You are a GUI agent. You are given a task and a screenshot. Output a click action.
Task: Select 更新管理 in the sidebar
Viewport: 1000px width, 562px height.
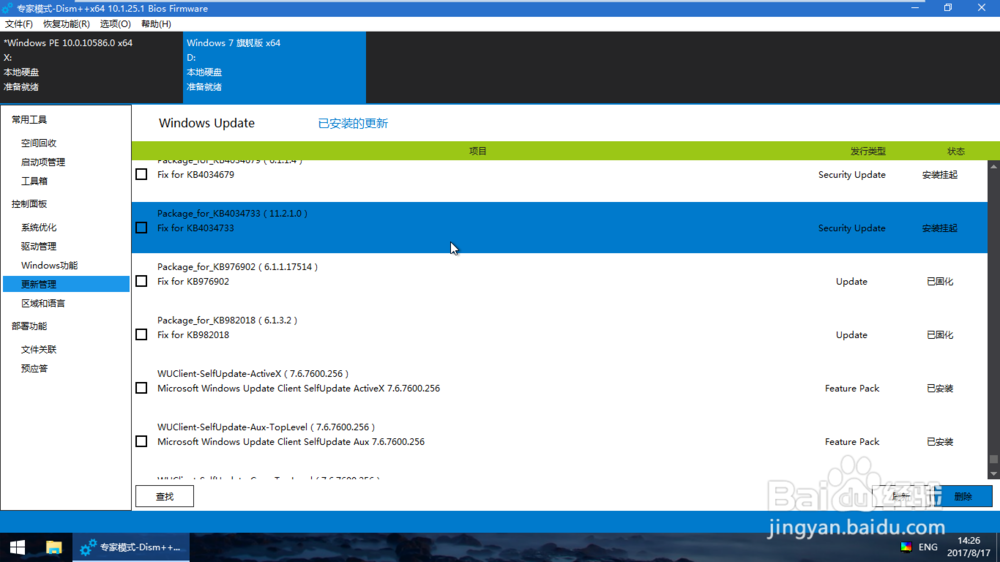click(x=66, y=284)
